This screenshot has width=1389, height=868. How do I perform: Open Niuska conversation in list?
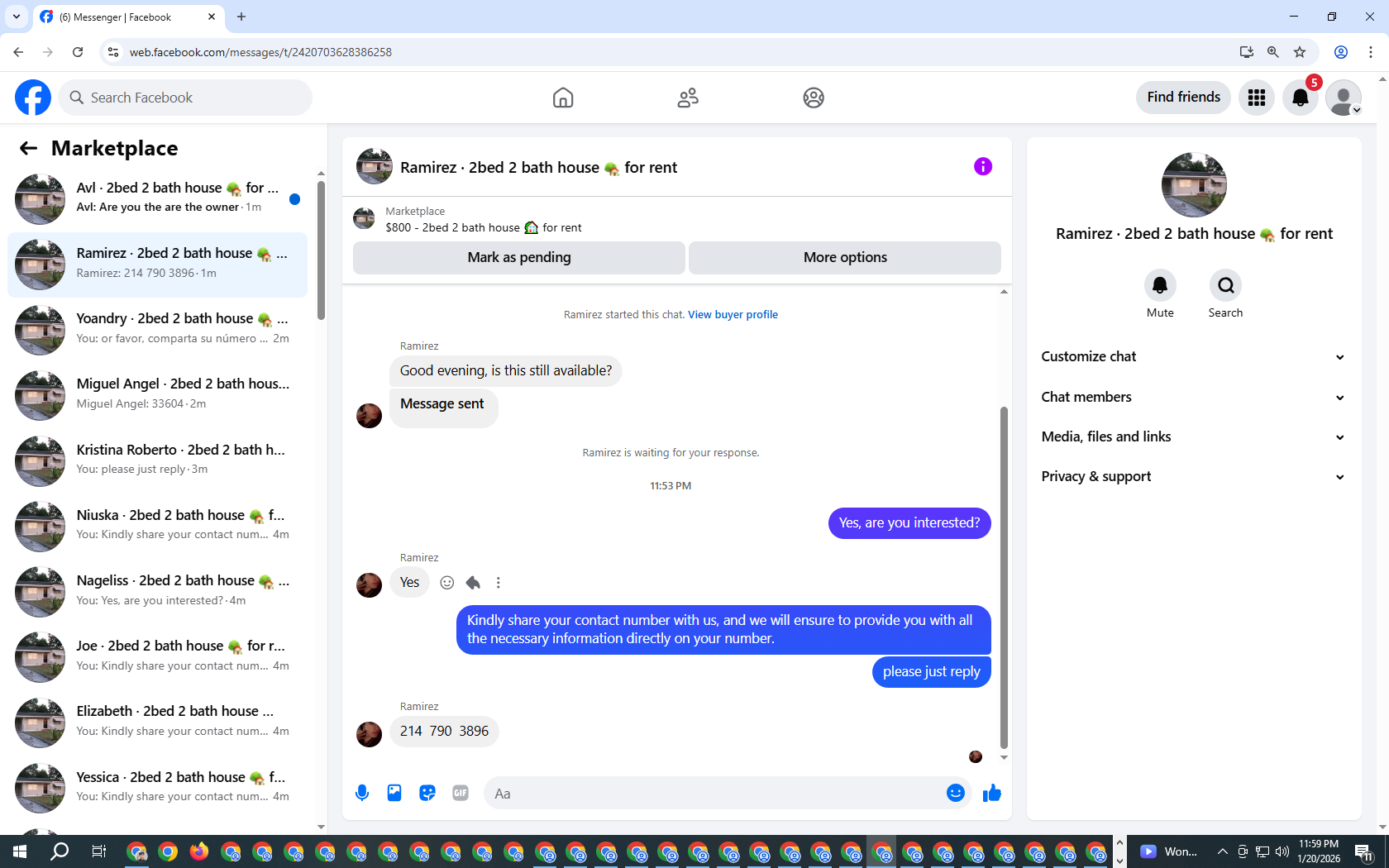click(157, 526)
